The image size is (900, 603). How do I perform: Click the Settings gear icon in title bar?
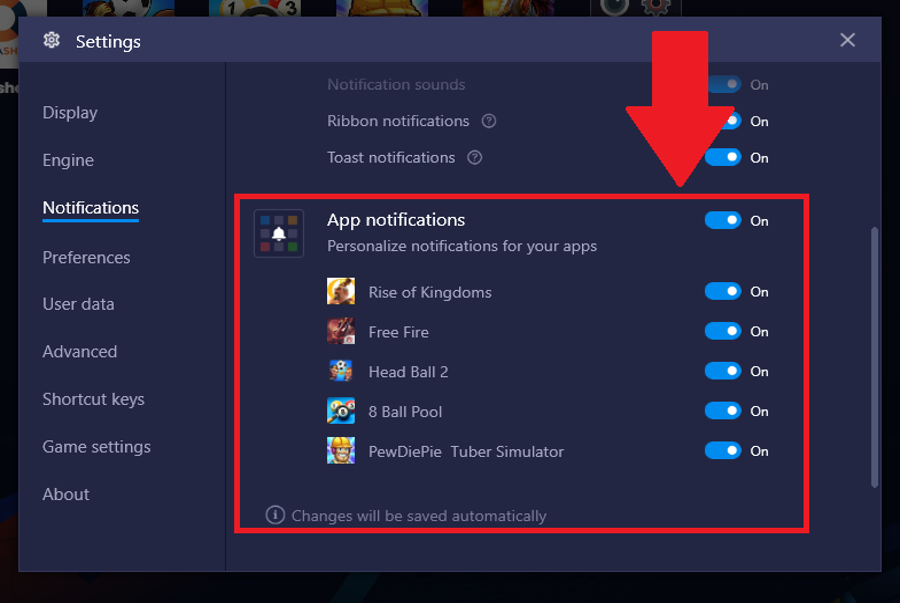pyautogui.click(x=52, y=40)
